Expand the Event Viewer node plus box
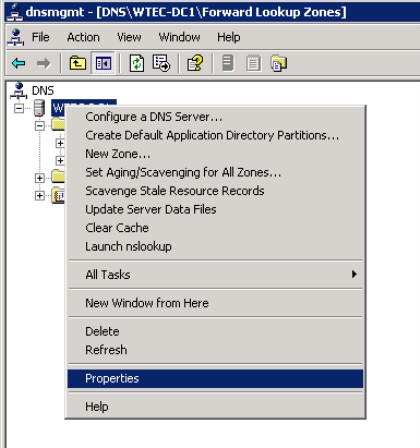Viewport: 420px width, 448px height. [40, 195]
